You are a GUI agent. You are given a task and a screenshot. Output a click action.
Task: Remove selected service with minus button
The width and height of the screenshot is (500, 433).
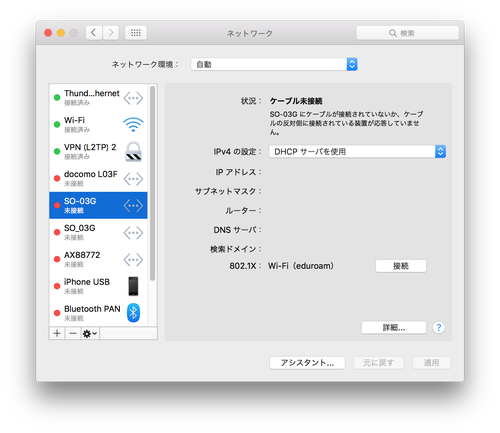click(73, 333)
